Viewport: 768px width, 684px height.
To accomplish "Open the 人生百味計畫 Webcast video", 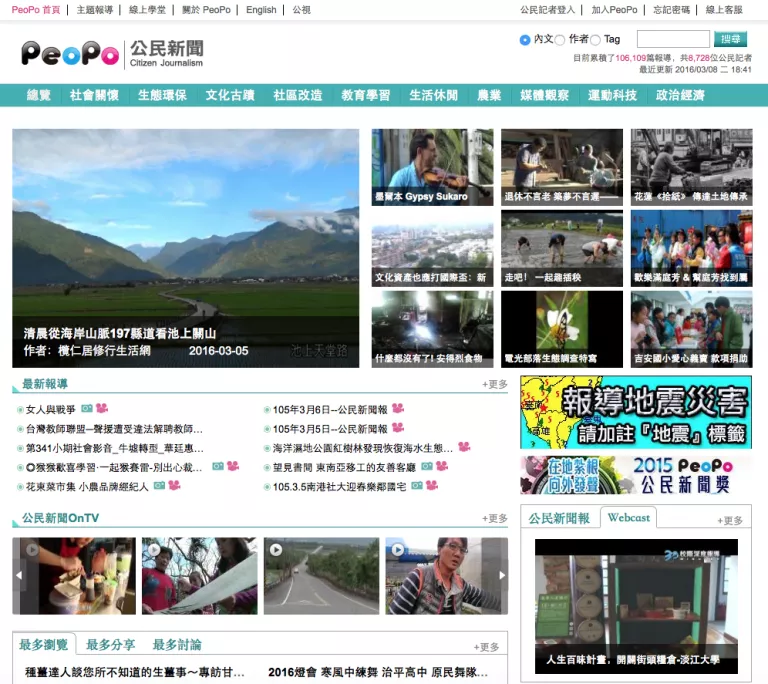I will pos(636,606).
